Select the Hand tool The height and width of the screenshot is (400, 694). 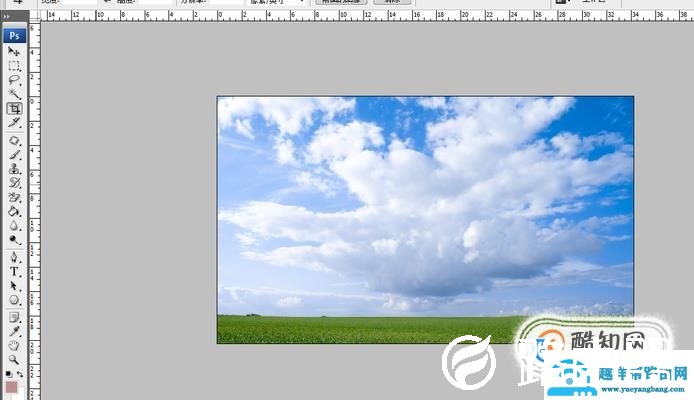(x=14, y=346)
